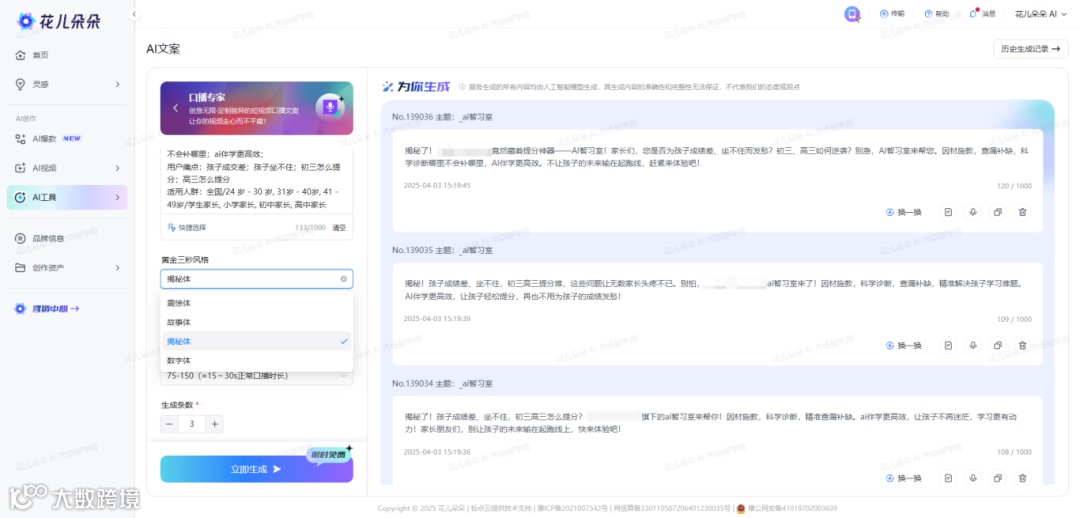Click the info icon next to 为你生成
1080x518 pixels.
point(462,87)
